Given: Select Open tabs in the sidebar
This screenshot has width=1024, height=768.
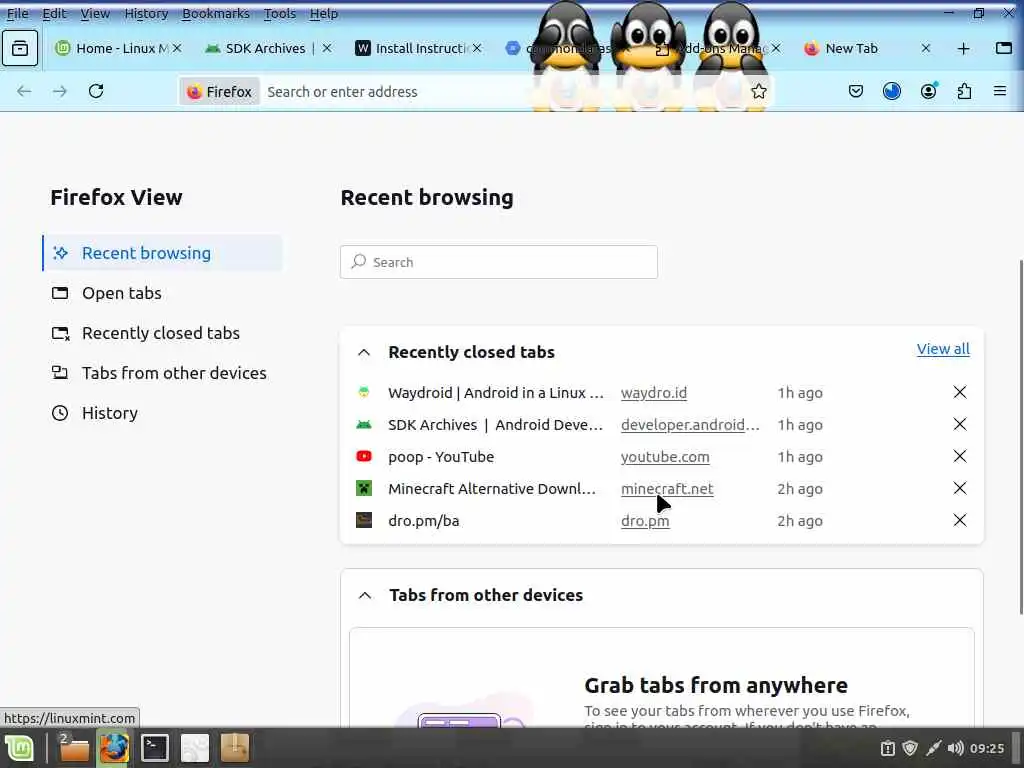Looking at the screenshot, I should pyautogui.click(x=163, y=293).
